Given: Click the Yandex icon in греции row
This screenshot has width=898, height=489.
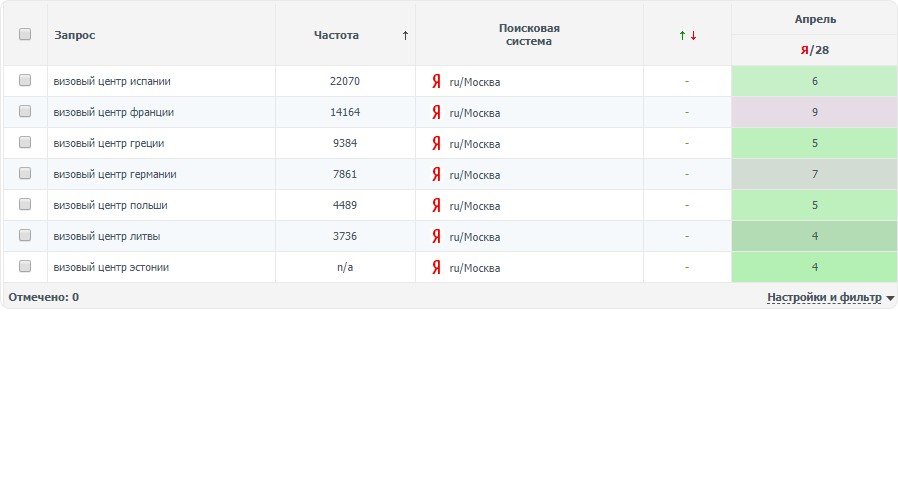Looking at the screenshot, I should coord(436,143).
